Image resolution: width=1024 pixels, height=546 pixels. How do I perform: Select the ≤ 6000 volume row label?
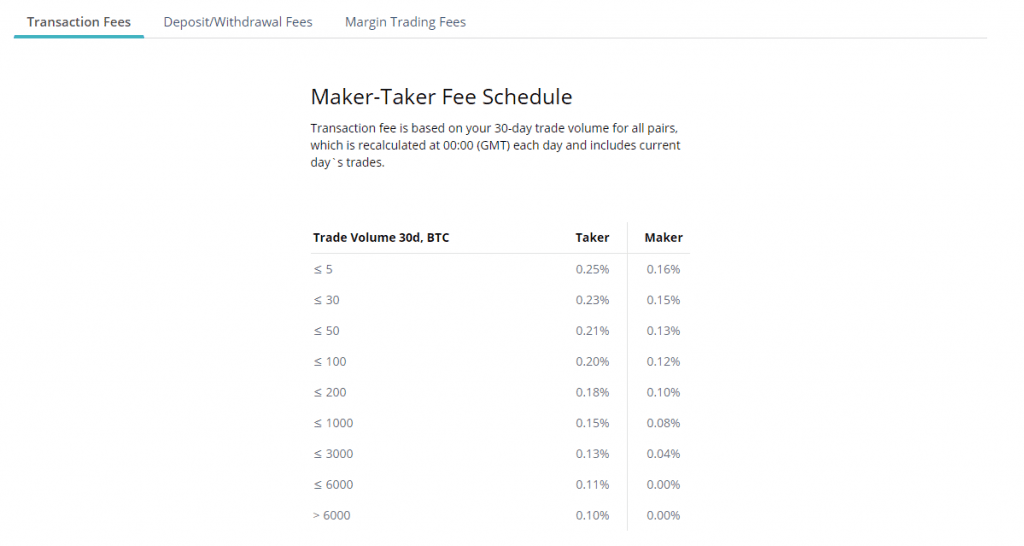pos(333,485)
